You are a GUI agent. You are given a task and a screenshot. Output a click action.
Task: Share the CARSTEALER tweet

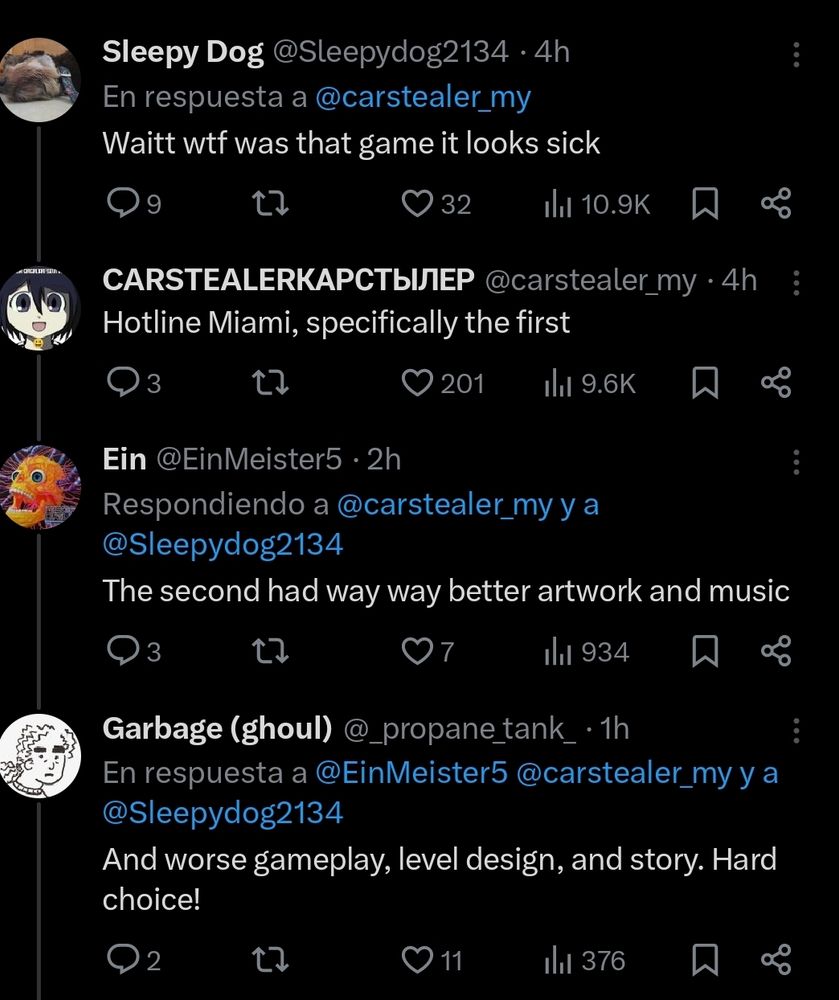tap(776, 383)
